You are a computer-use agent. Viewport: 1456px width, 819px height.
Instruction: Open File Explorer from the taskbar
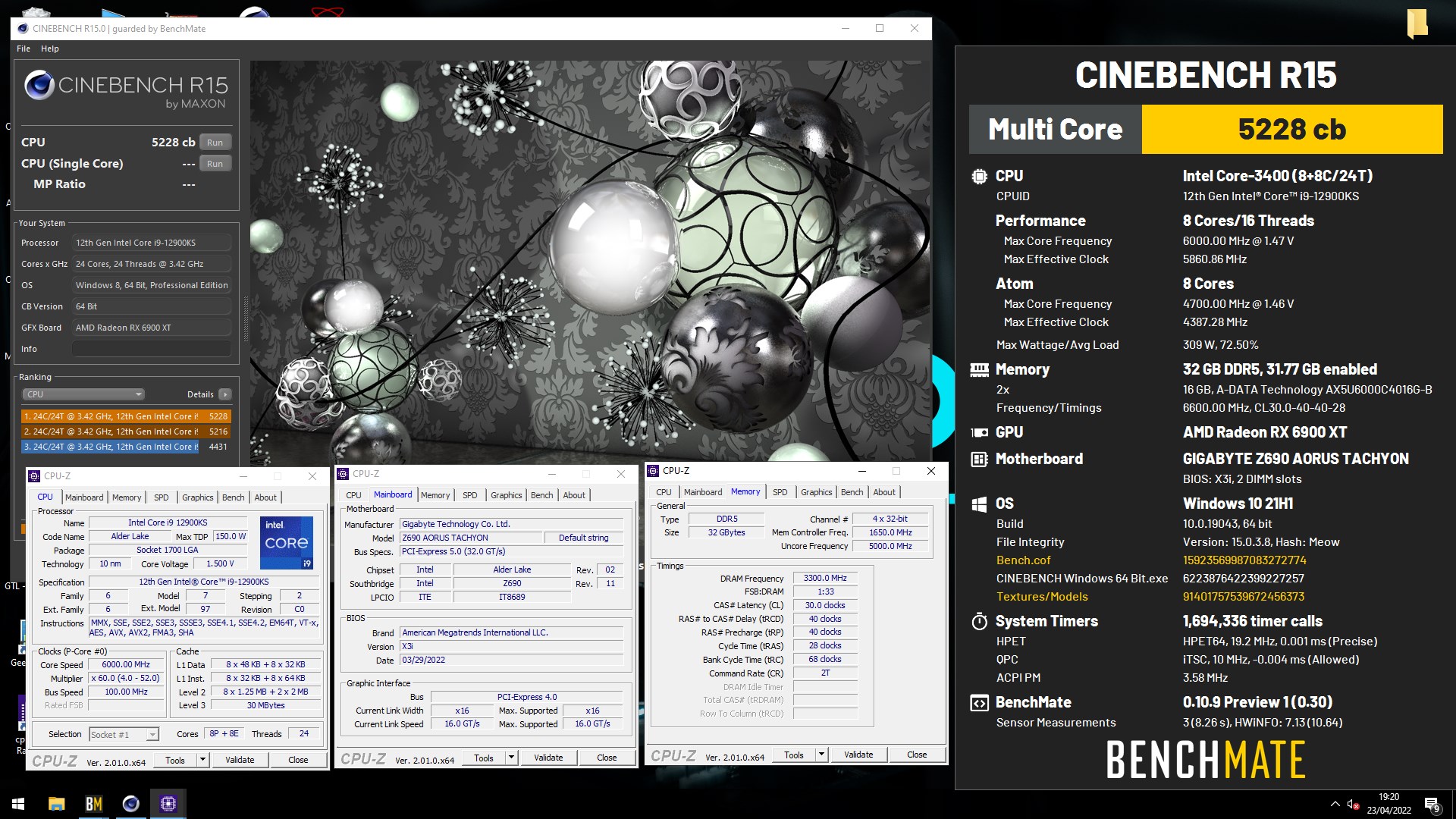click(56, 804)
